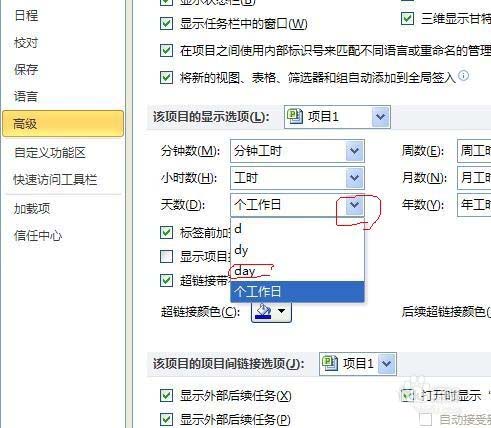This screenshot has width=491, height=428.
Task: Toggle 标签前加 checkbox
Action: [166, 232]
